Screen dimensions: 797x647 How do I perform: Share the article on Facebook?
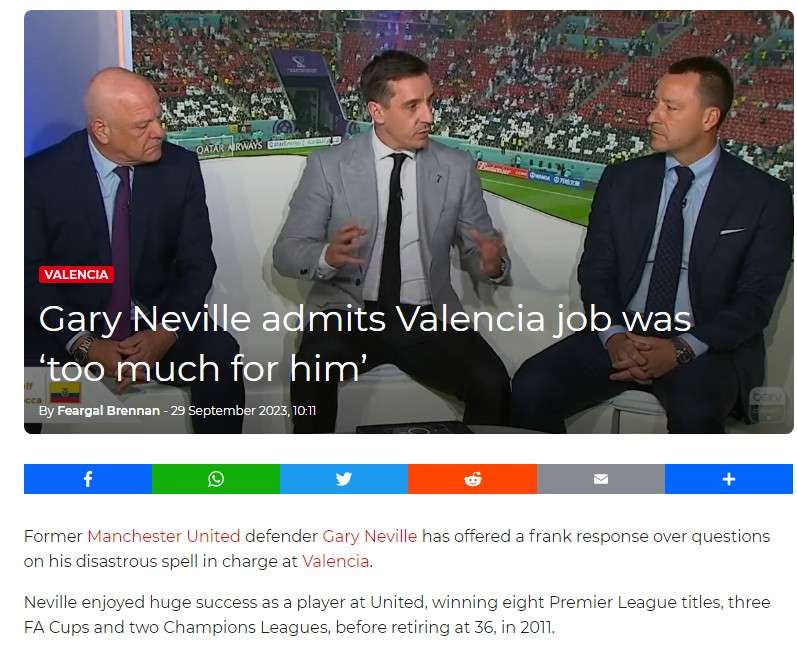88,479
